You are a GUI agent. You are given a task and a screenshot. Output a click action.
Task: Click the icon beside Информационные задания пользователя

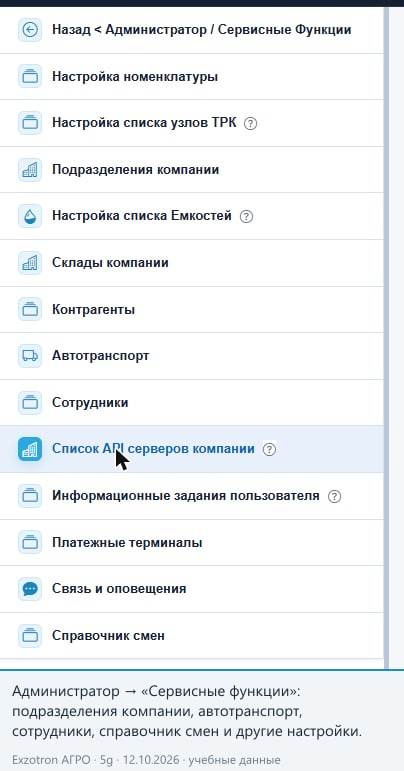click(30, 496)
